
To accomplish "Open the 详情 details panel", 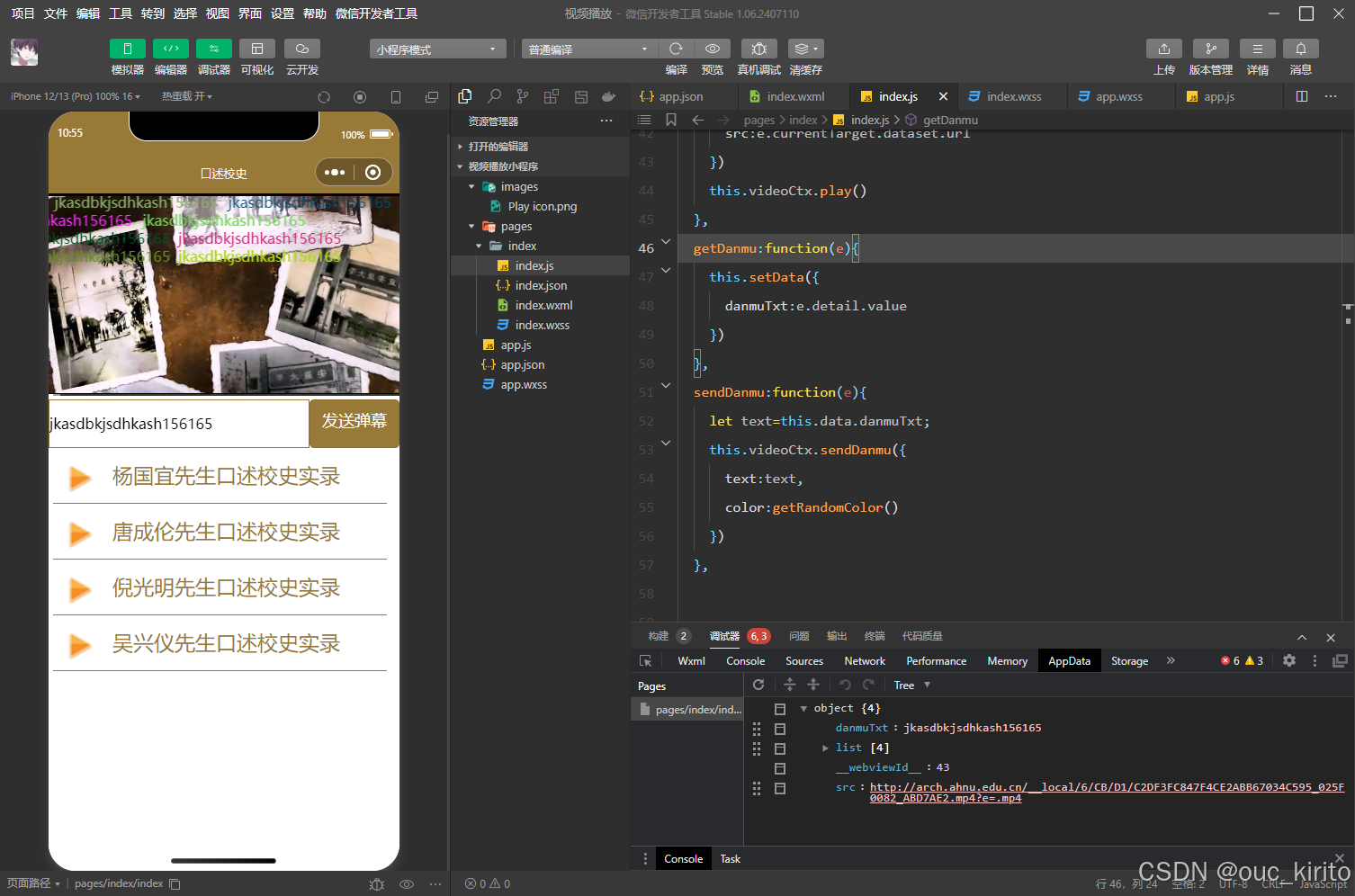I will point(1257,49).
